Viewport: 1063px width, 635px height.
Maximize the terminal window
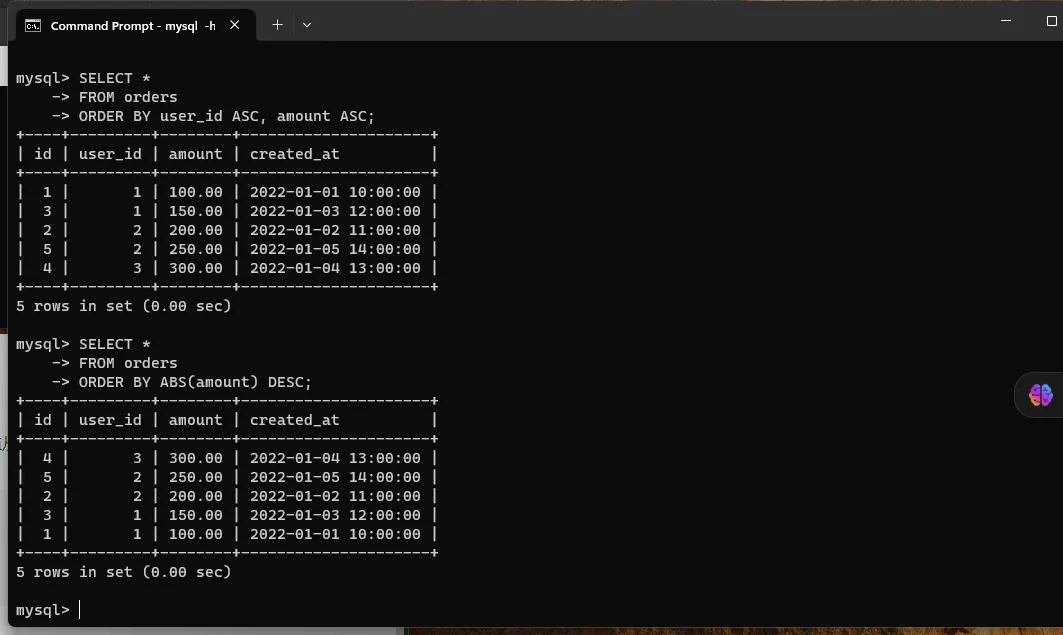[1051, 20]
